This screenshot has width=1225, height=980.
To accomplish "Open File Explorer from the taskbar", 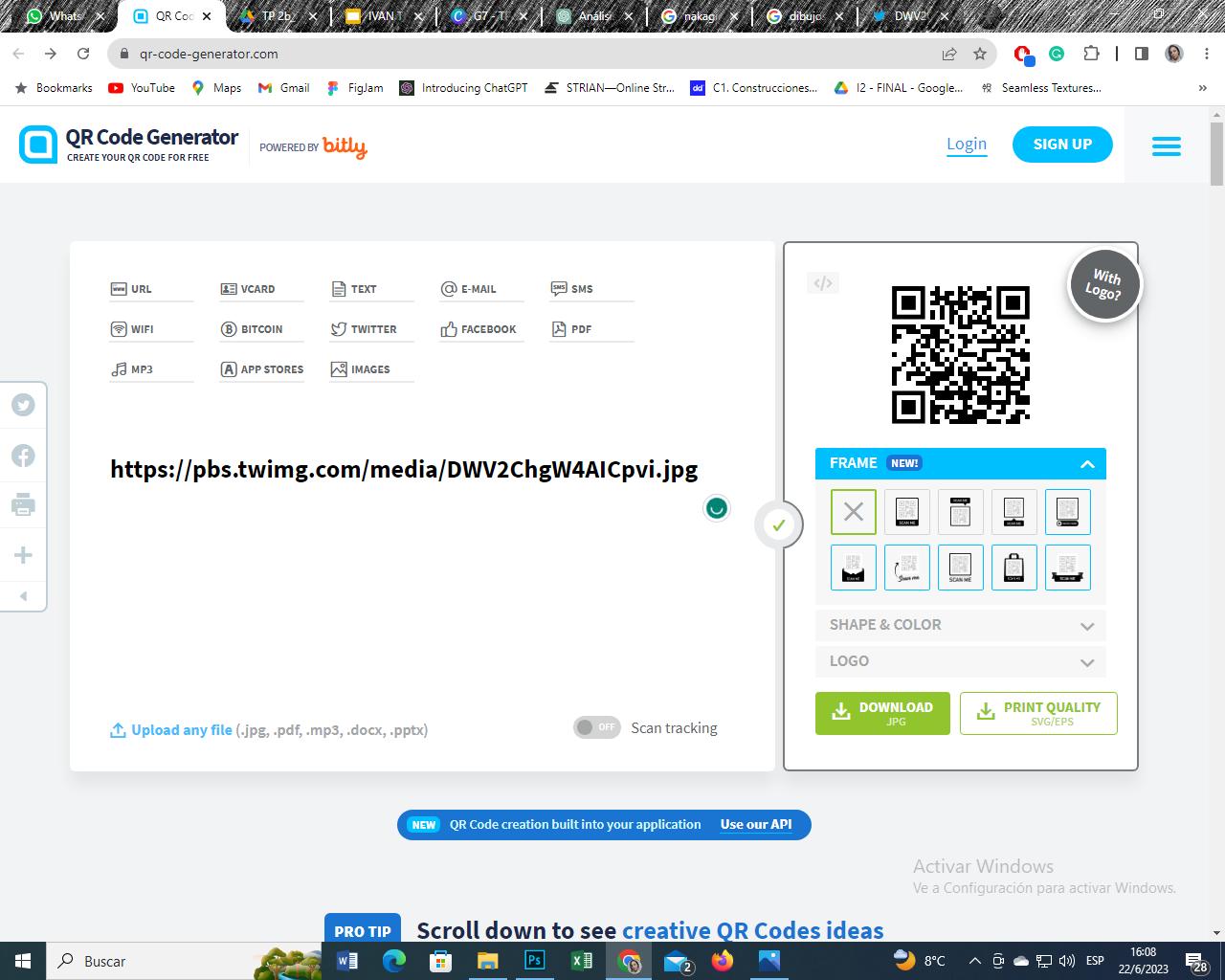I will tap(488, 960).
